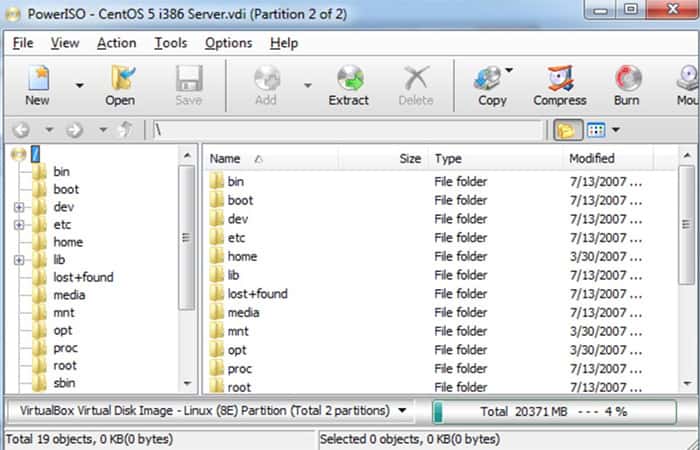Open the Help menu
This screenshot has width=700, height=450.
pyautogui.click(x=284, y=43)
